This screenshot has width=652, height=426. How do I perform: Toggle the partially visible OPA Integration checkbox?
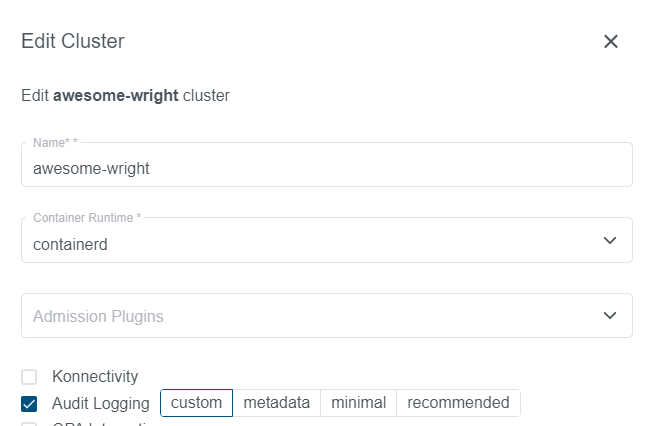[29, 424]
